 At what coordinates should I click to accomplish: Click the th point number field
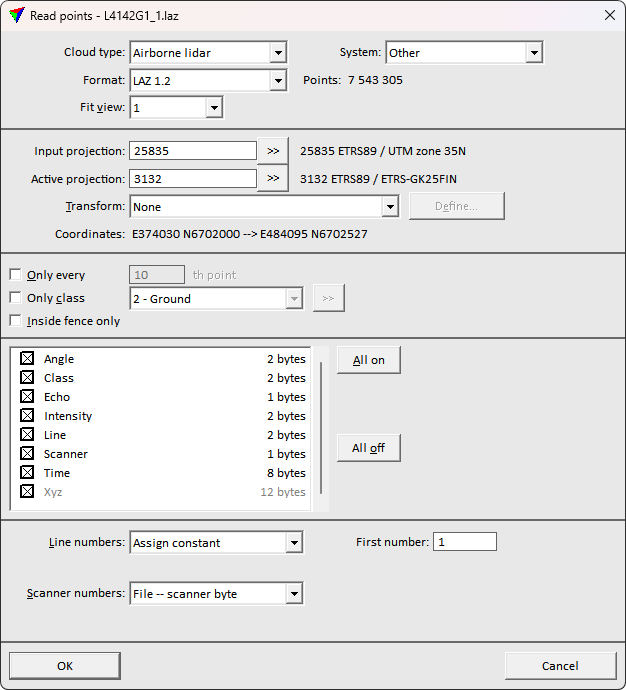click(x=157, y=275)
